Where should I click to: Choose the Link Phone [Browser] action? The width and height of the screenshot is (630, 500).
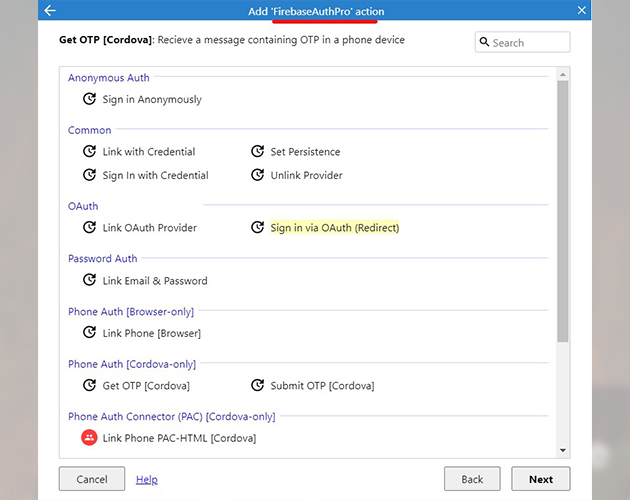click(x=151, y=333)
